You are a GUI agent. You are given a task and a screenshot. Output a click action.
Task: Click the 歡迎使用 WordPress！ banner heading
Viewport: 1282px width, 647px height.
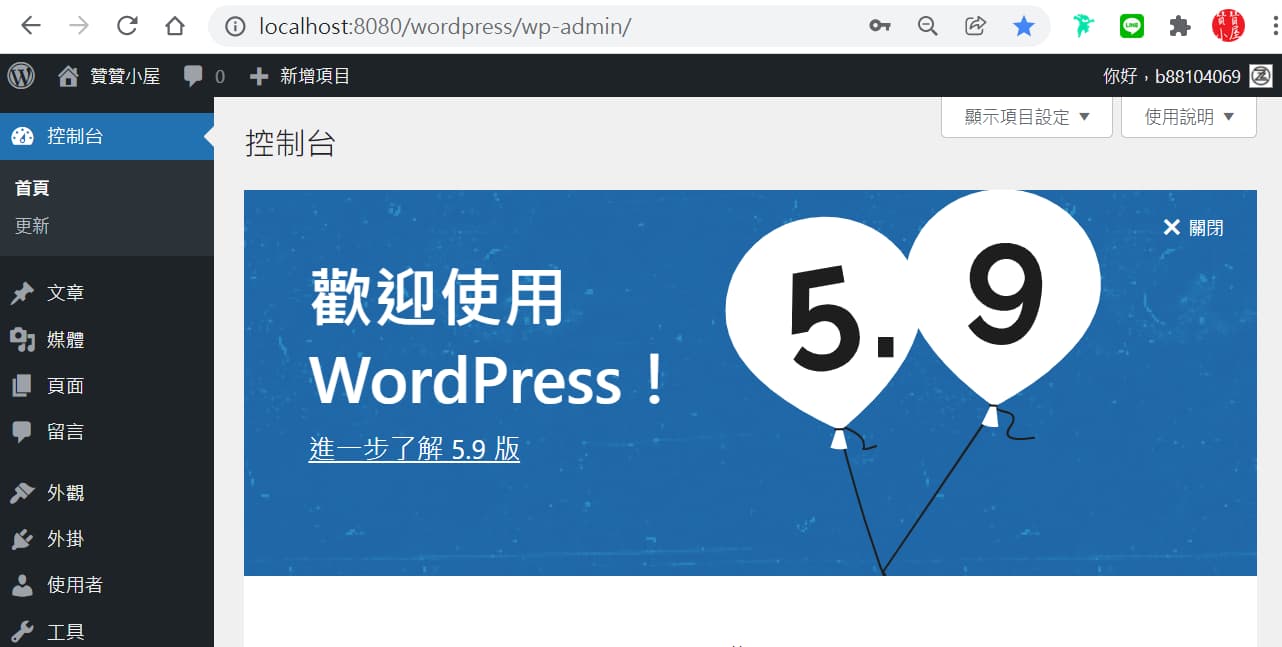pos(488,338)
